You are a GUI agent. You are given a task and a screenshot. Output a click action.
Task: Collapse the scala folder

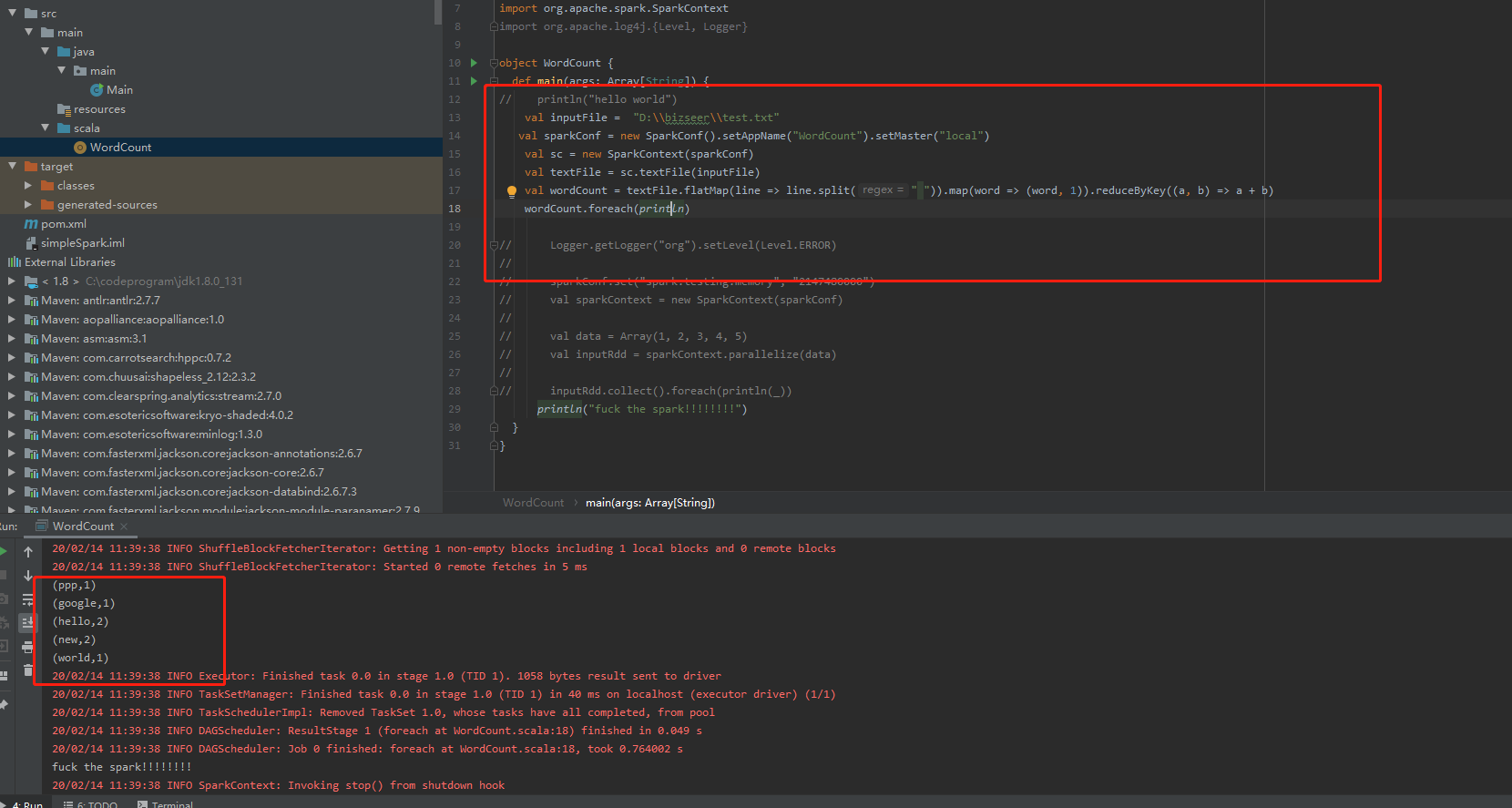tap(45, 128)
